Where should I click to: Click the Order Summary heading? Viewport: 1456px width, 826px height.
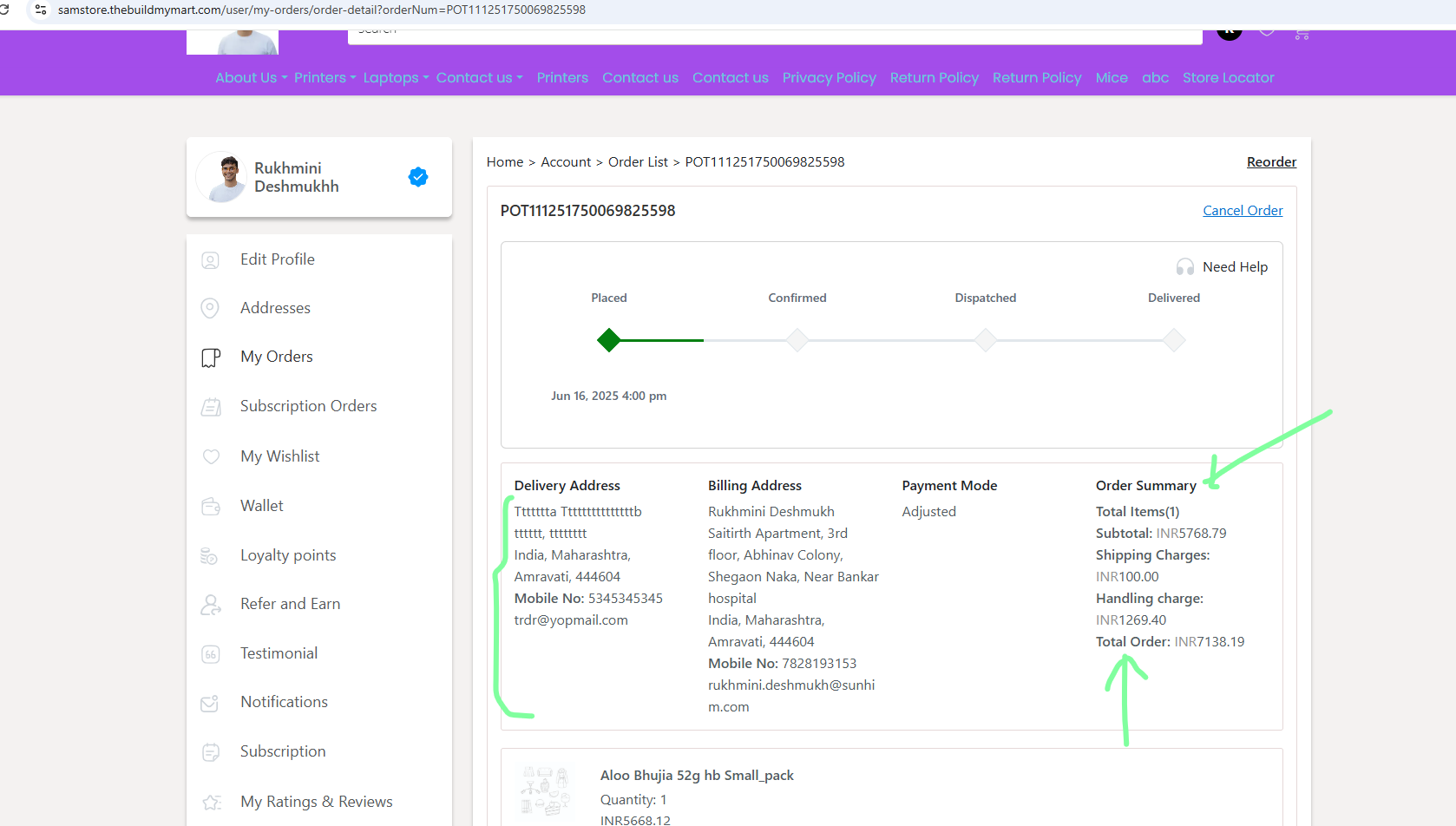tap(1146, 486)
